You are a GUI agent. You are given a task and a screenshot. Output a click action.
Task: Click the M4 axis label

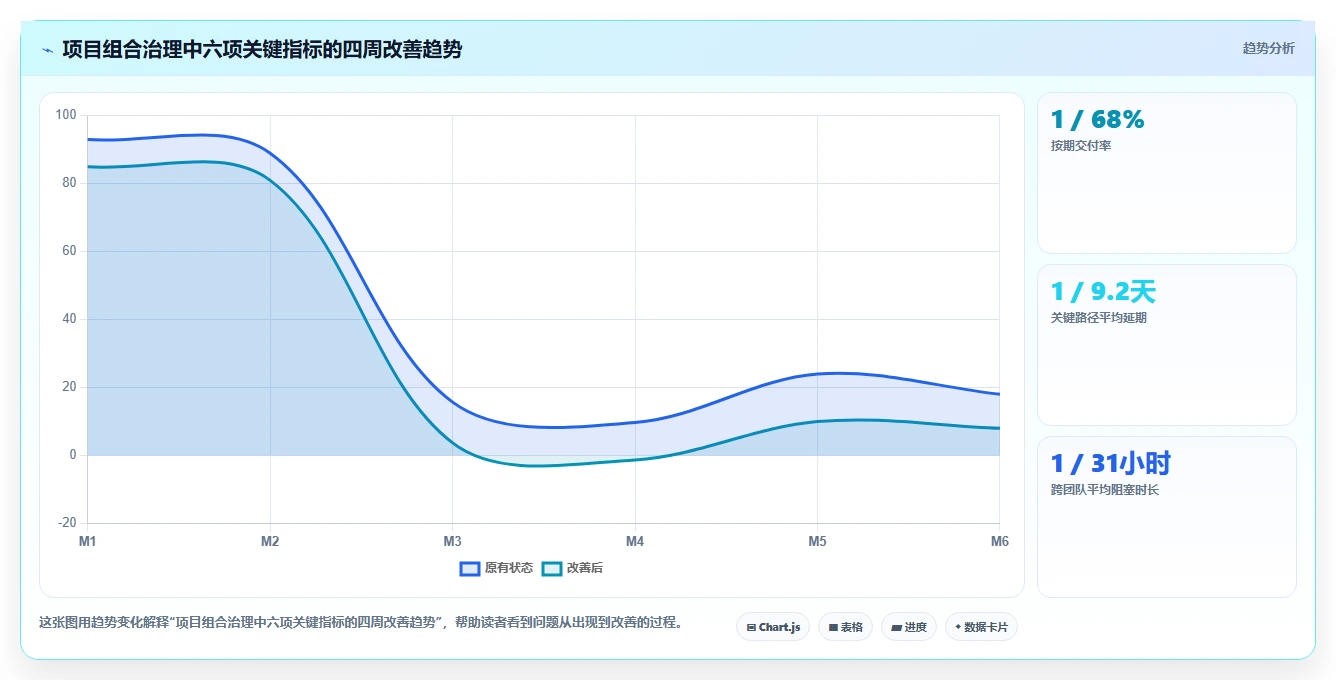[635, 541]
